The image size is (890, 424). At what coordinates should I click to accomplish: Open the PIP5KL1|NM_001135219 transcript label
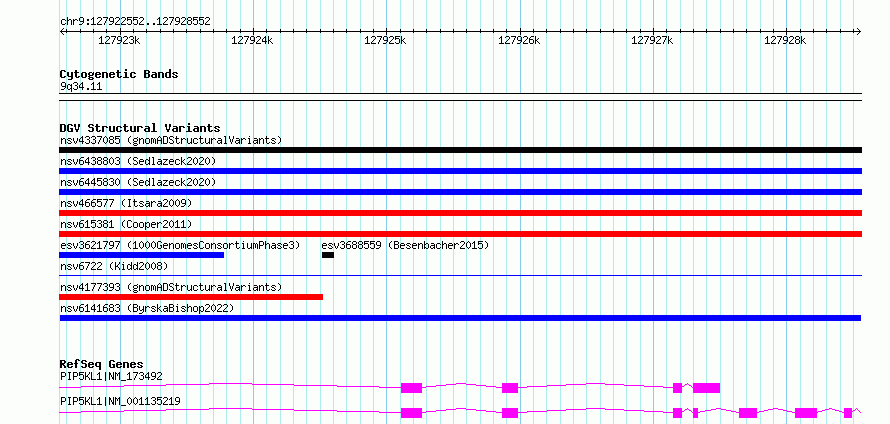pyautogui.click(x=120, y=401)
